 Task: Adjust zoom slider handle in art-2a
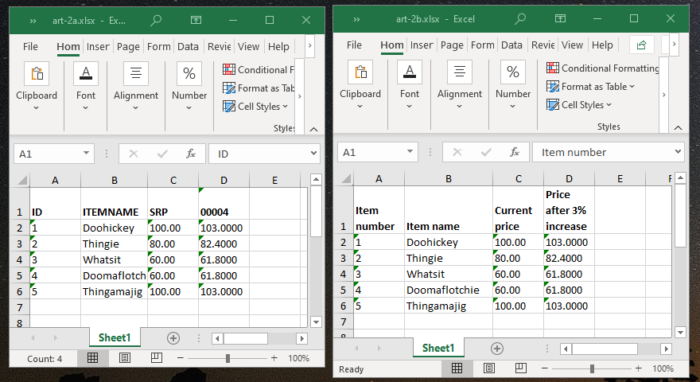click(228, 358)
